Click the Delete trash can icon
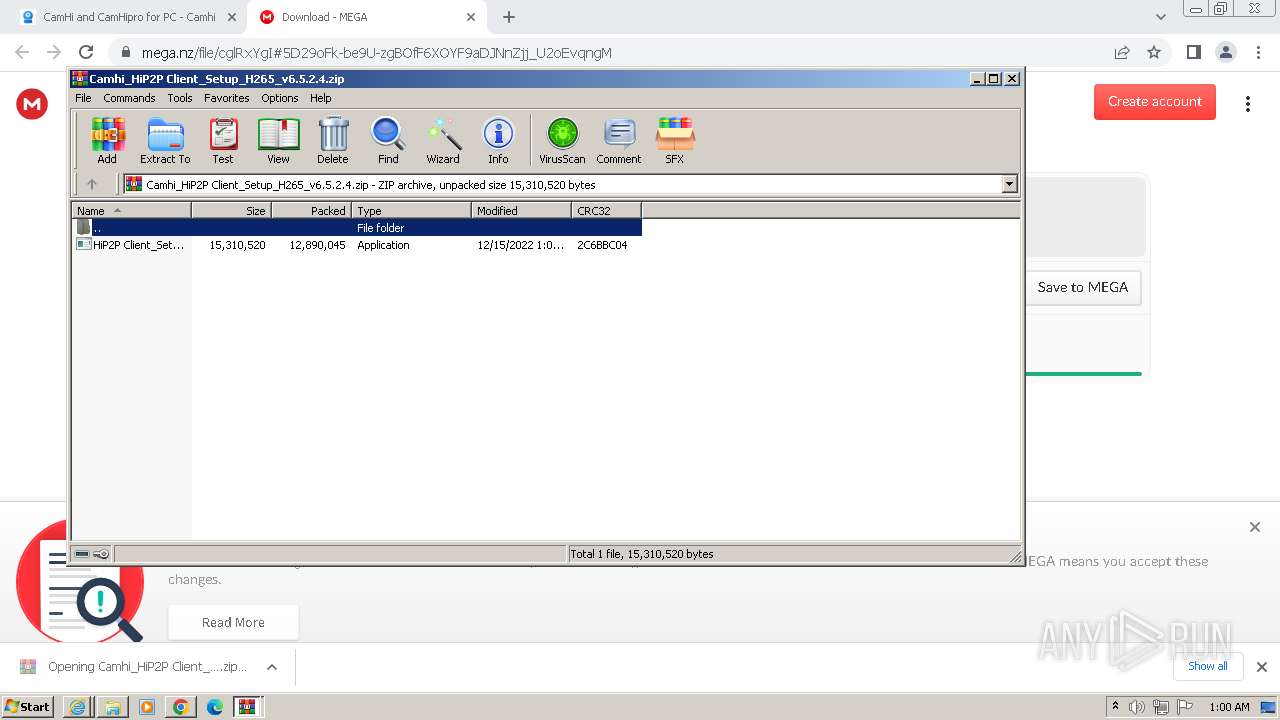The image size is (1280, 720). coord(333,140)
